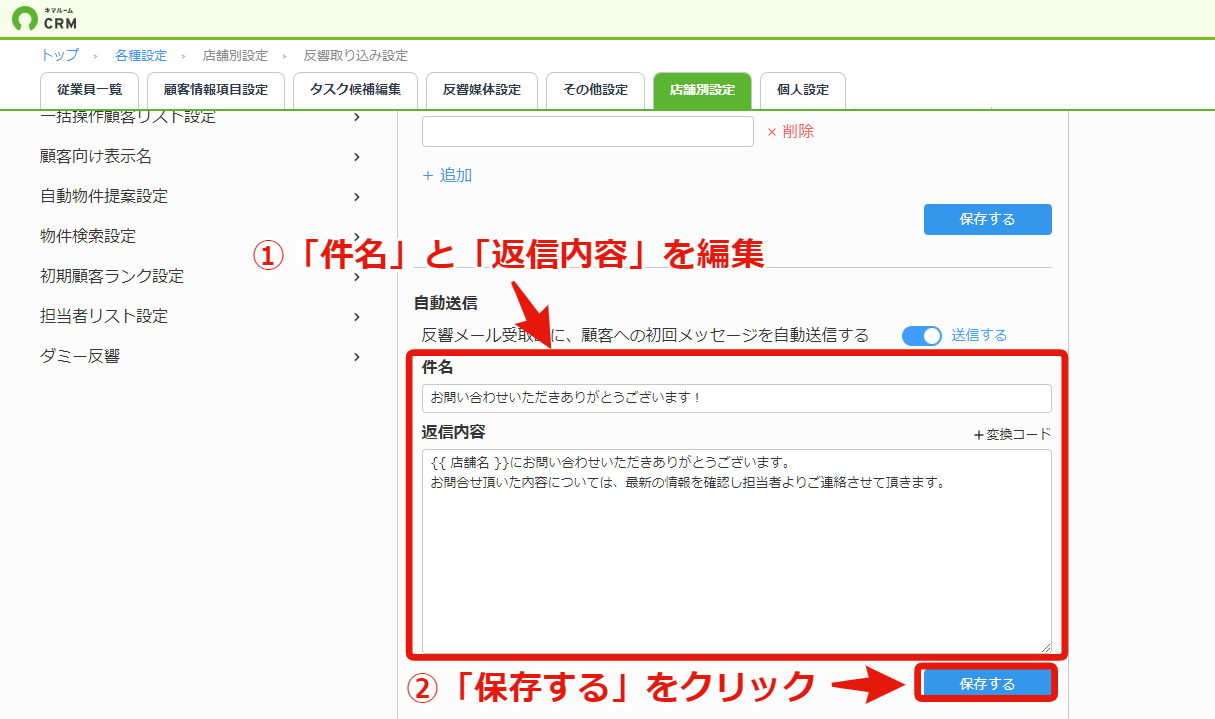Click the 店舗別設定 breadcrumb text
Screen dimensions: 1215x719
[235, 55]
